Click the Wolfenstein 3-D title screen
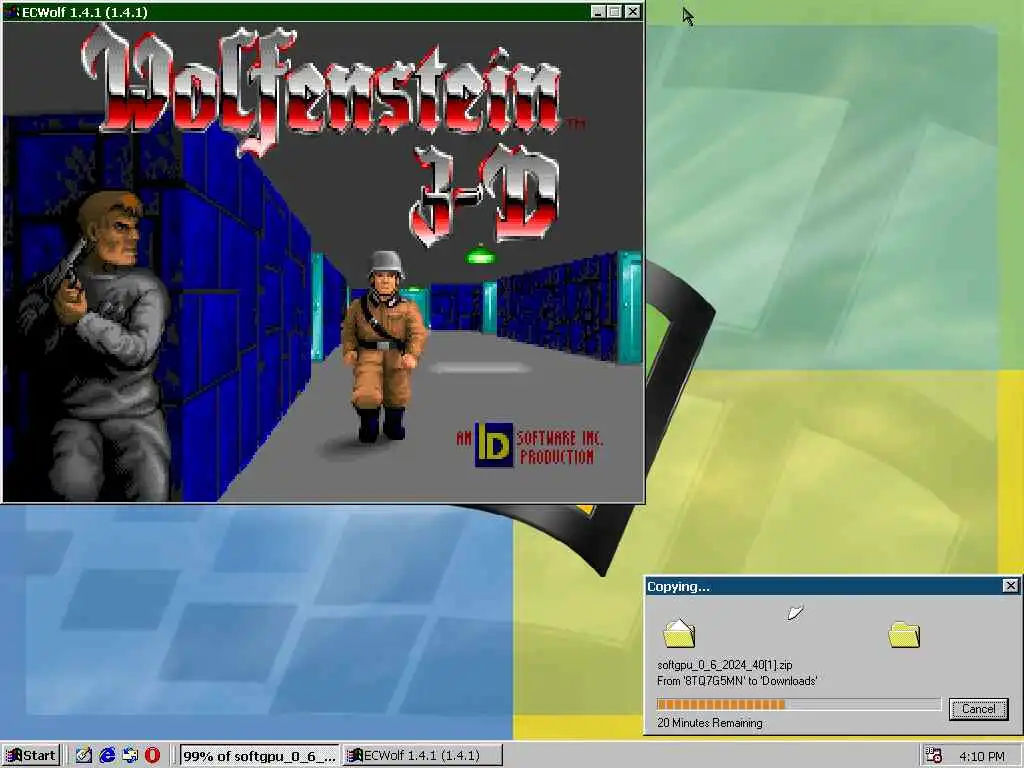 (323, 261)
